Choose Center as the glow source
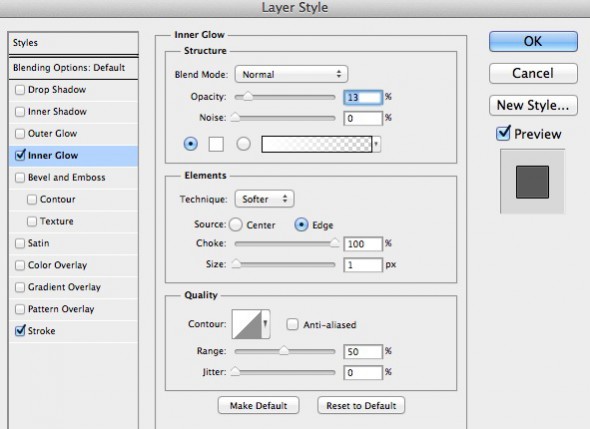 (236, 225)
